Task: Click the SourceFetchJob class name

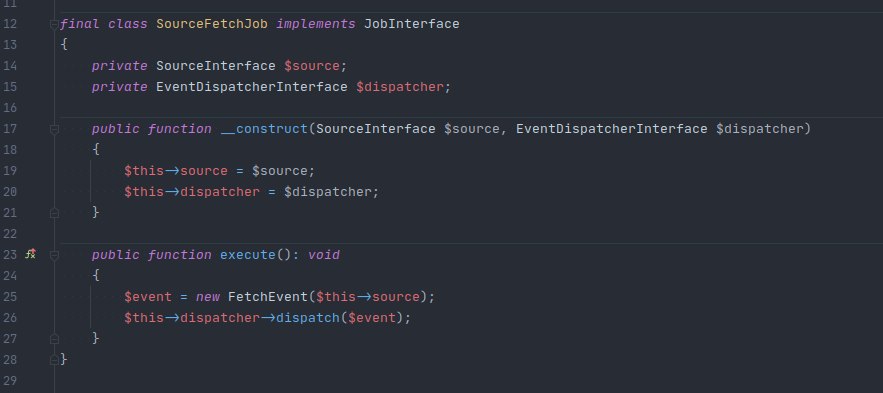Action: (x=212, y=24)
